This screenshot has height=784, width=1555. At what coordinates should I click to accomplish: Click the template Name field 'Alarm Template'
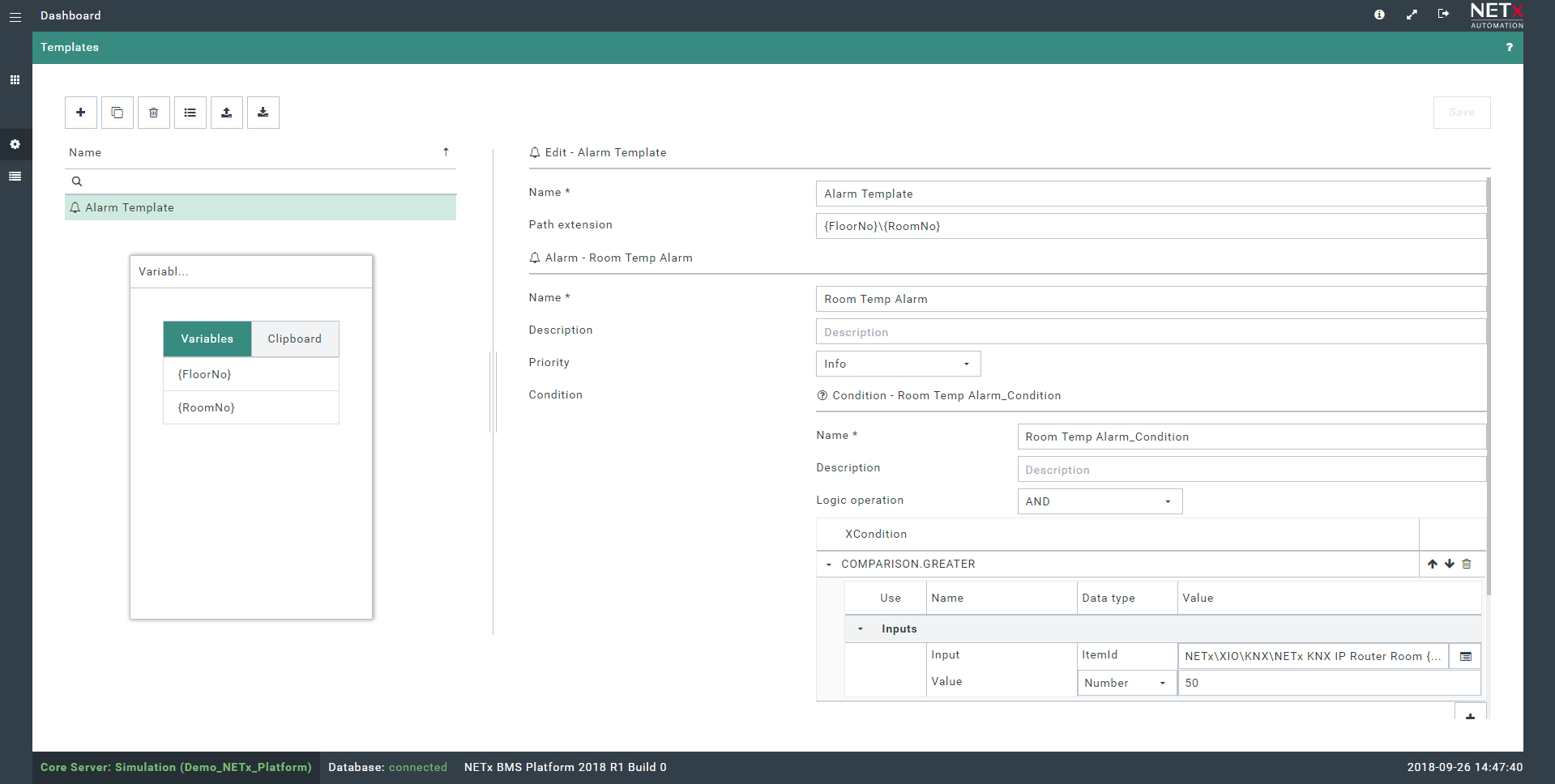[x=1151, y=194]
